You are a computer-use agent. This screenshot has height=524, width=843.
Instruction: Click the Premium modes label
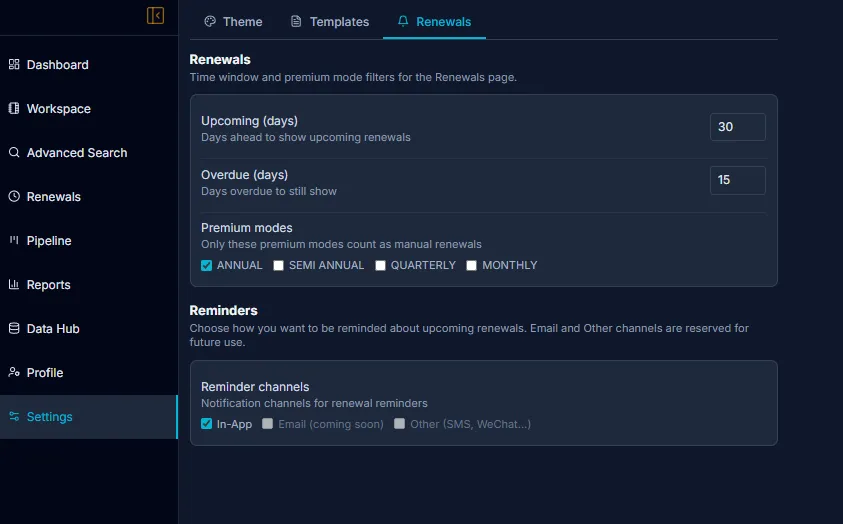(247, 228)
